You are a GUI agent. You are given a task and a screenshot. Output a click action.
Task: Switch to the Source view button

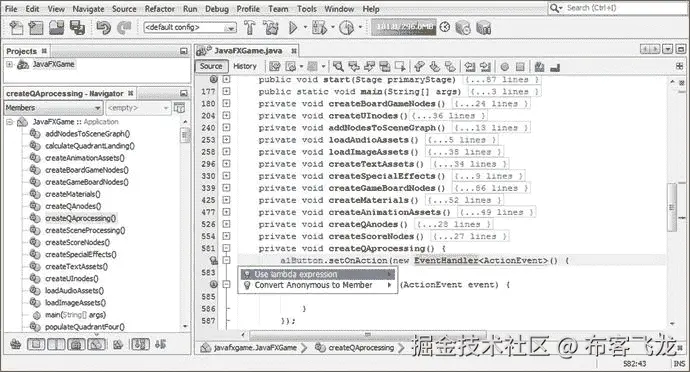coord(211,66)
